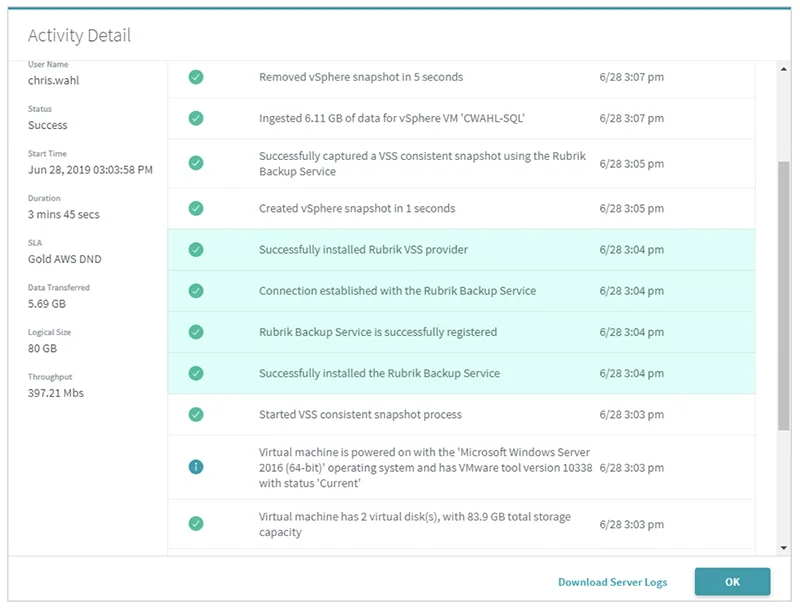Click the checkmark beside 'Successfully installed the Rubrik Backup Service'
Viewport: 800px width, 611px height.
pos(196,373)
